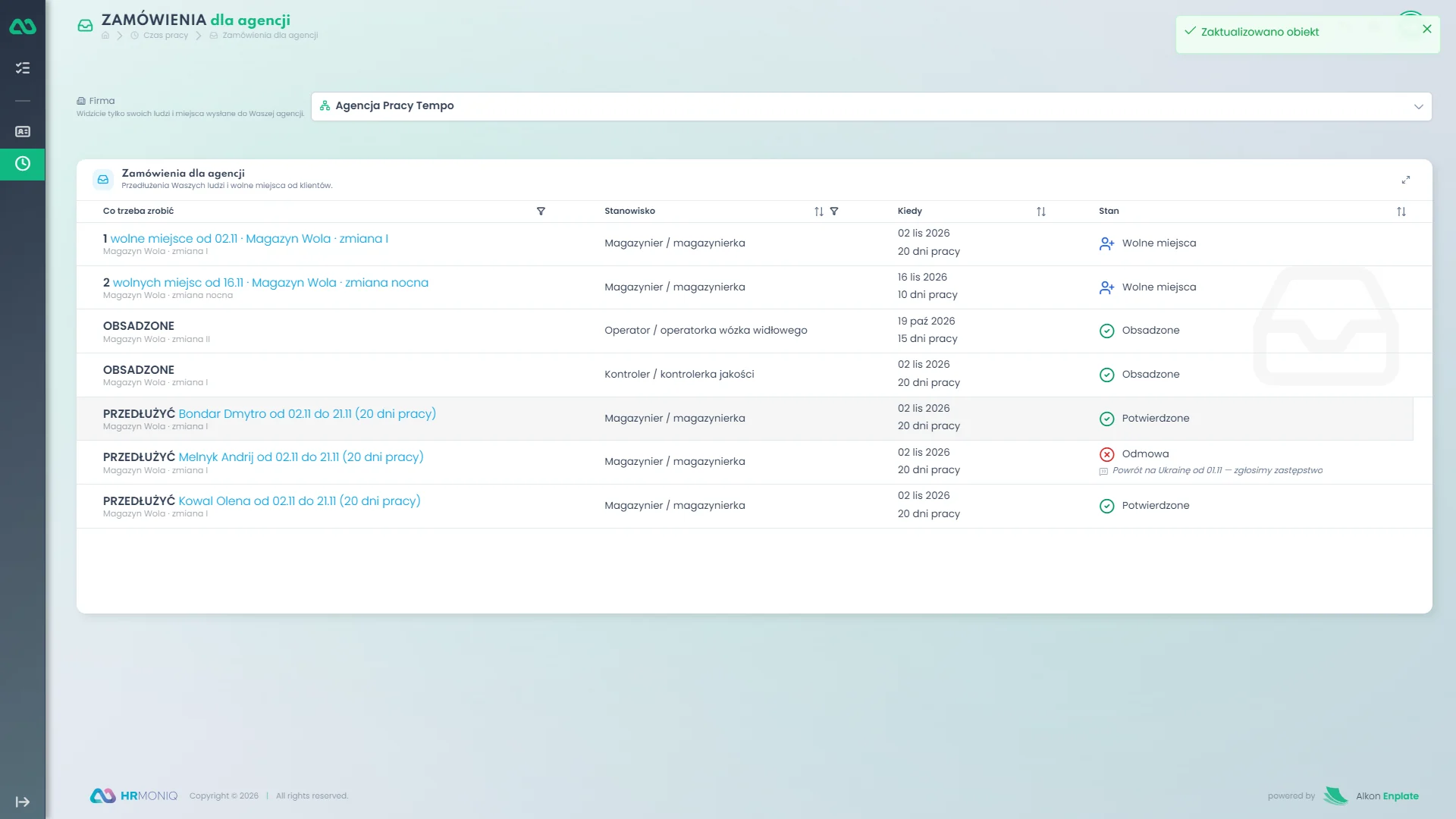Open Melnyk Andrij extension request
This screenshot has height=819, width=1456.
(x=301, y=457)
